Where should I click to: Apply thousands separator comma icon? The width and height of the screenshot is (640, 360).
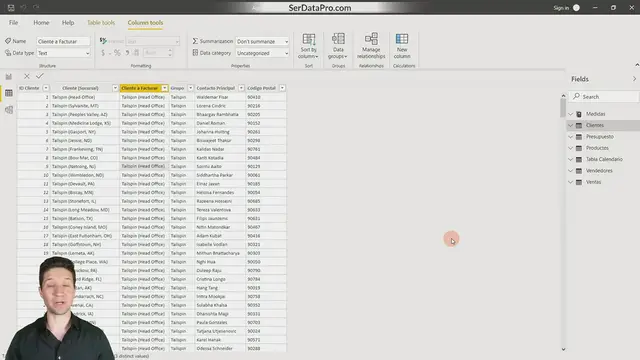pyautogui.click(x=127, y=53)
